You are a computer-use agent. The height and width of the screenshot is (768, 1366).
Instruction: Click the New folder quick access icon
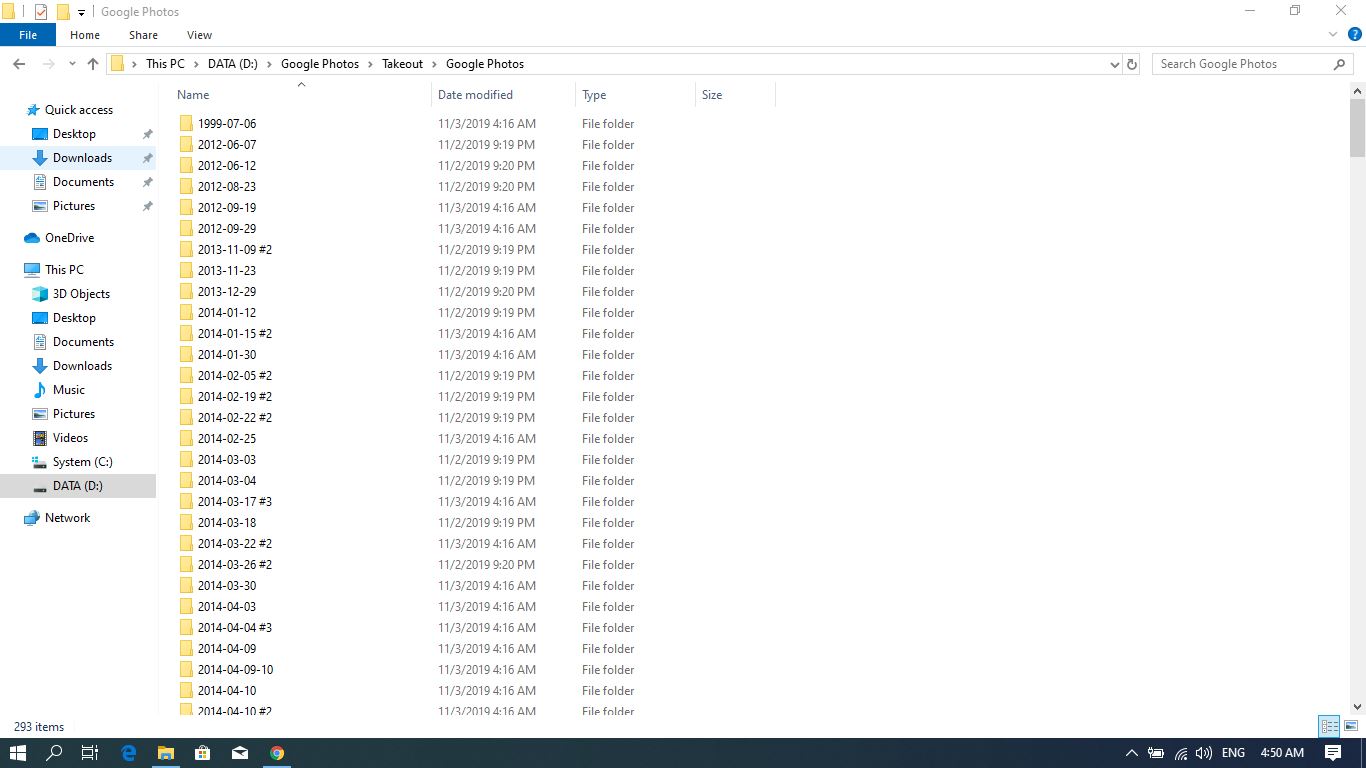[62, 12]
